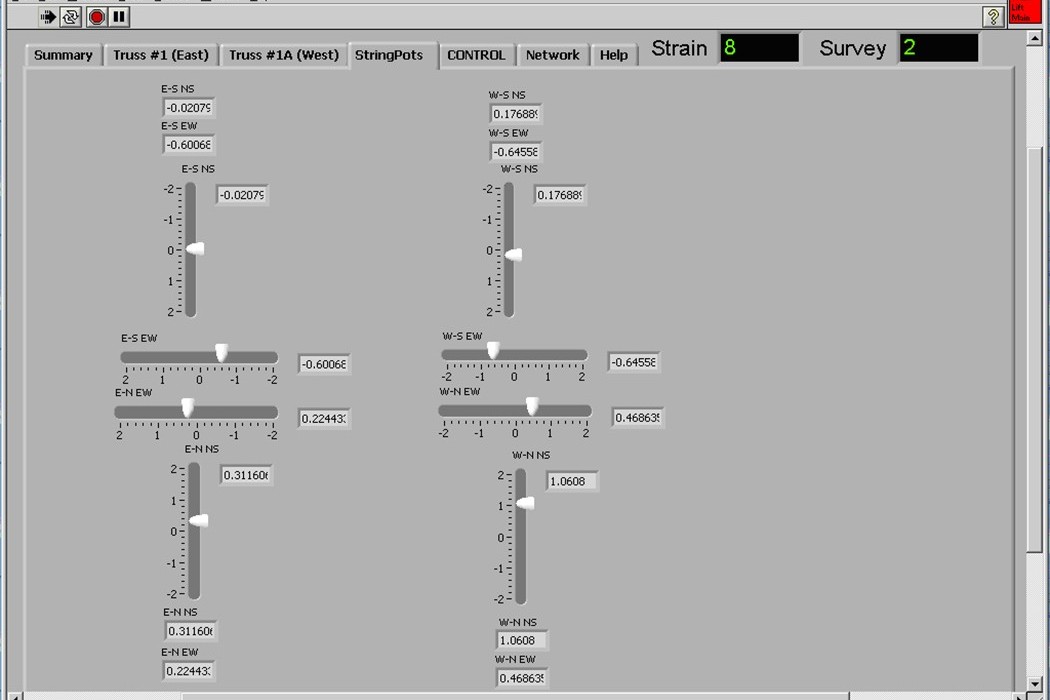Click the red VI icon in top-right corner

[1022, 12]
